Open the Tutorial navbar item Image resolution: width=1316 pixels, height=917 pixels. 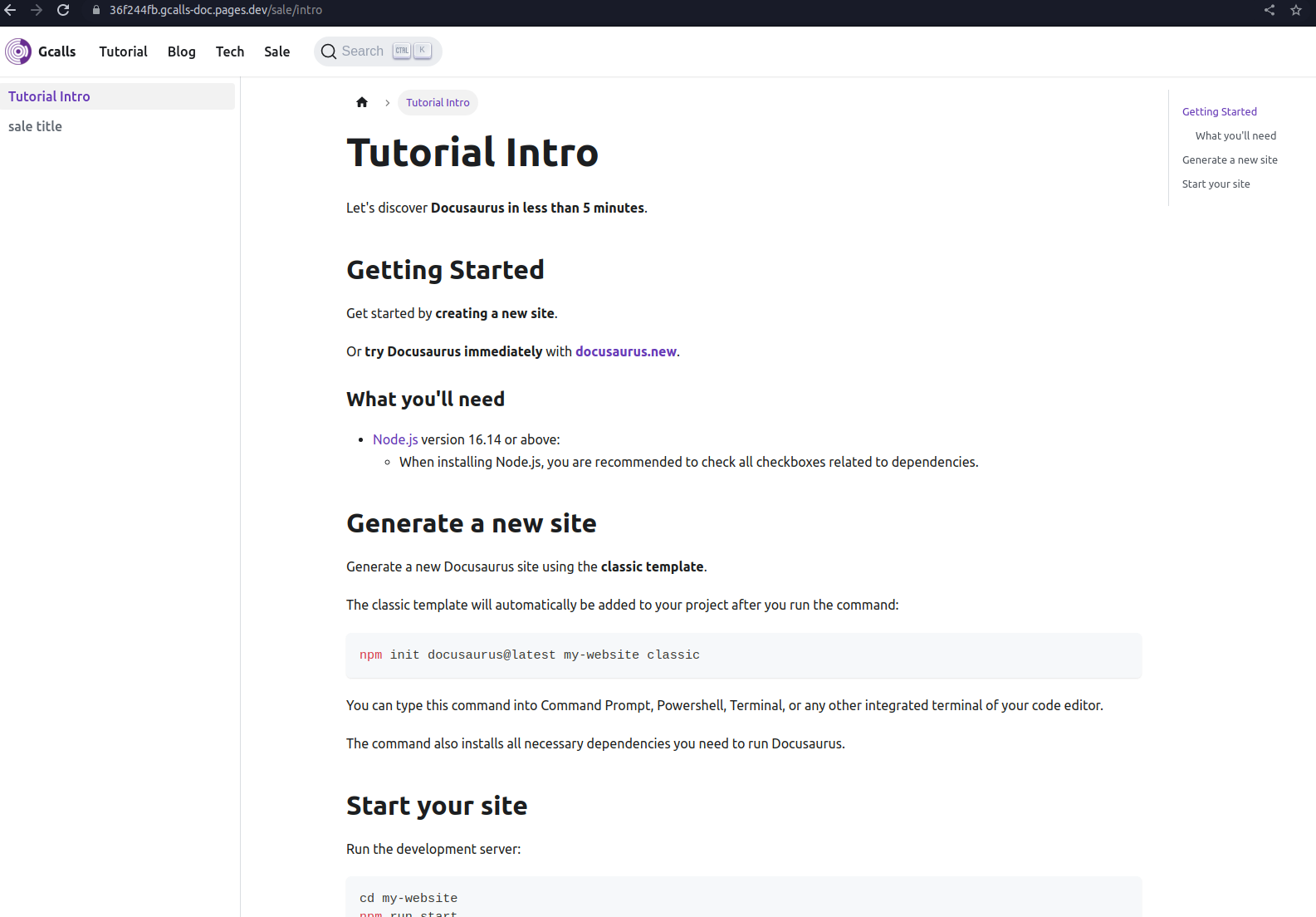[x=123, y=51]
